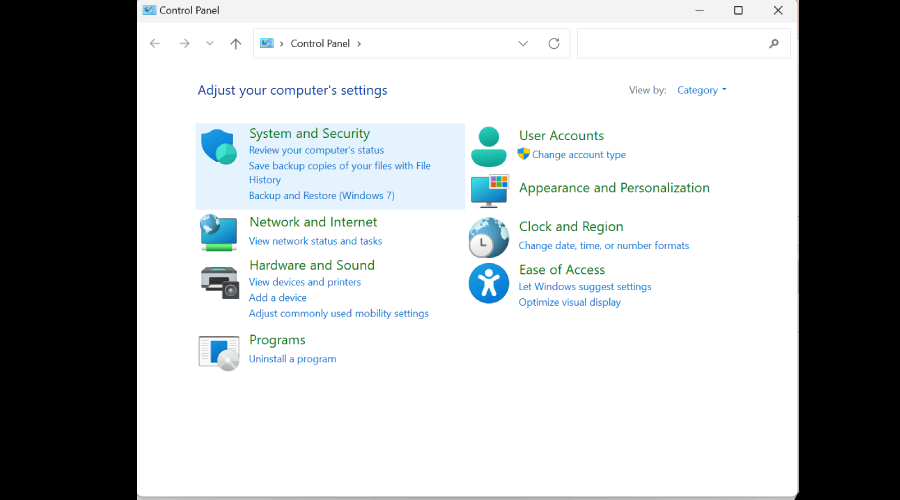
Task: Expand the chevron after Control Panel breadcrumb
Action: (359, 44)
